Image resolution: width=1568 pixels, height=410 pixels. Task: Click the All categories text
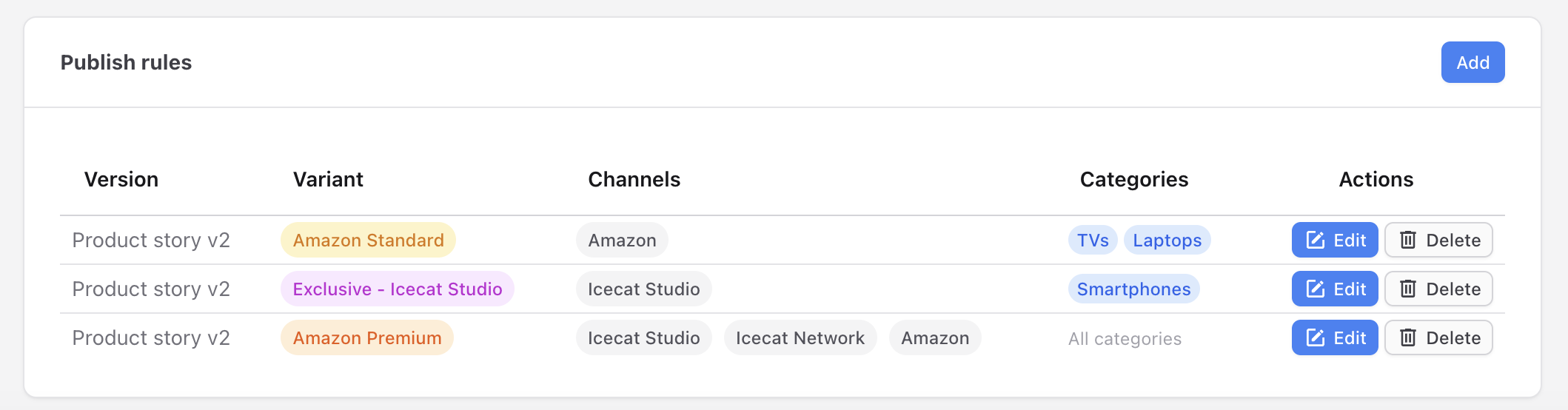tap(1125, 338)
